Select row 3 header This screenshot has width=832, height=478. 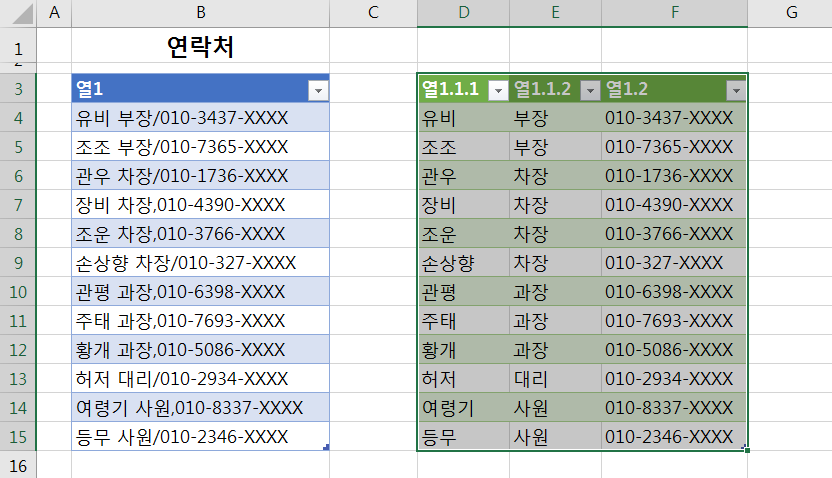click(18, 88)
